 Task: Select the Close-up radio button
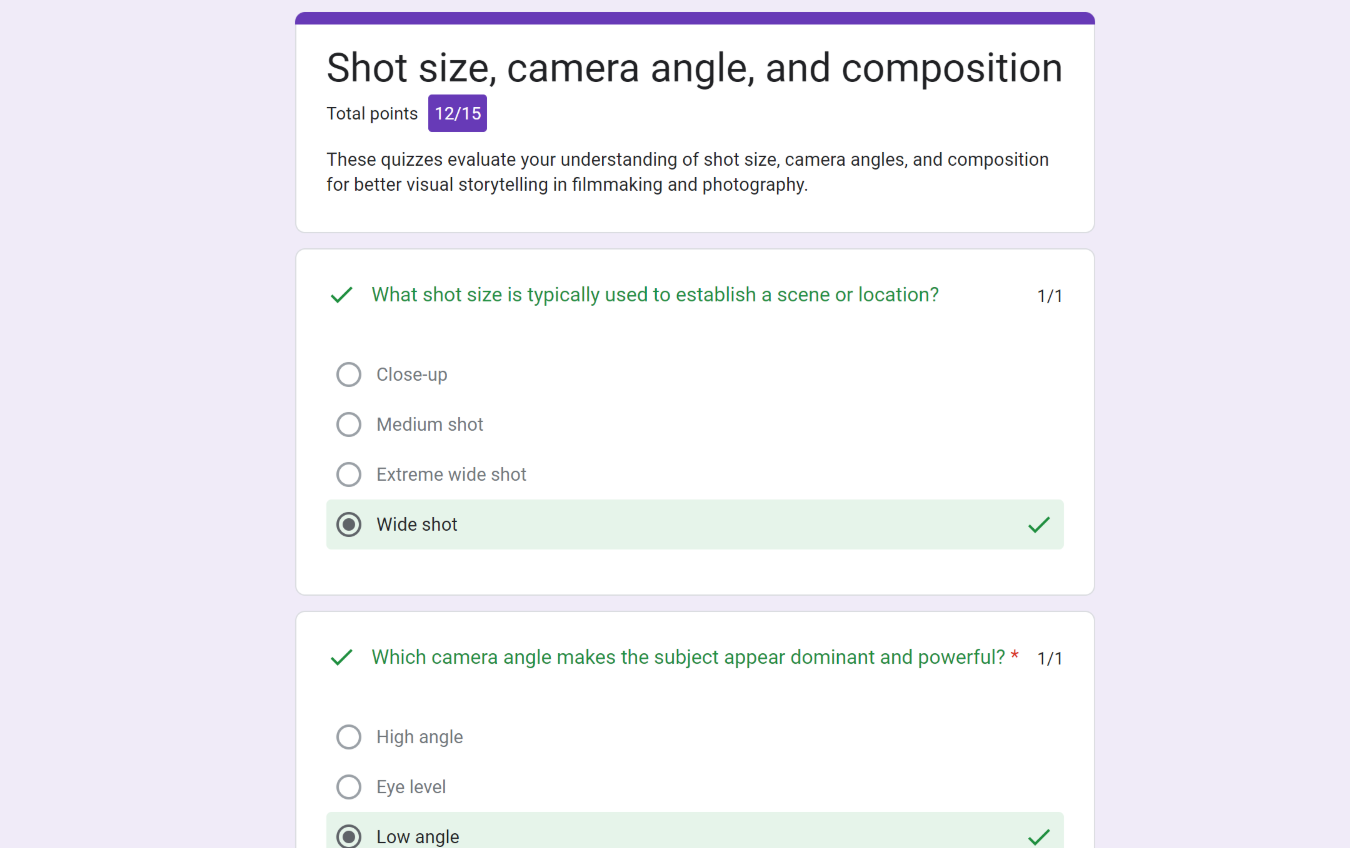pos(349,375)
